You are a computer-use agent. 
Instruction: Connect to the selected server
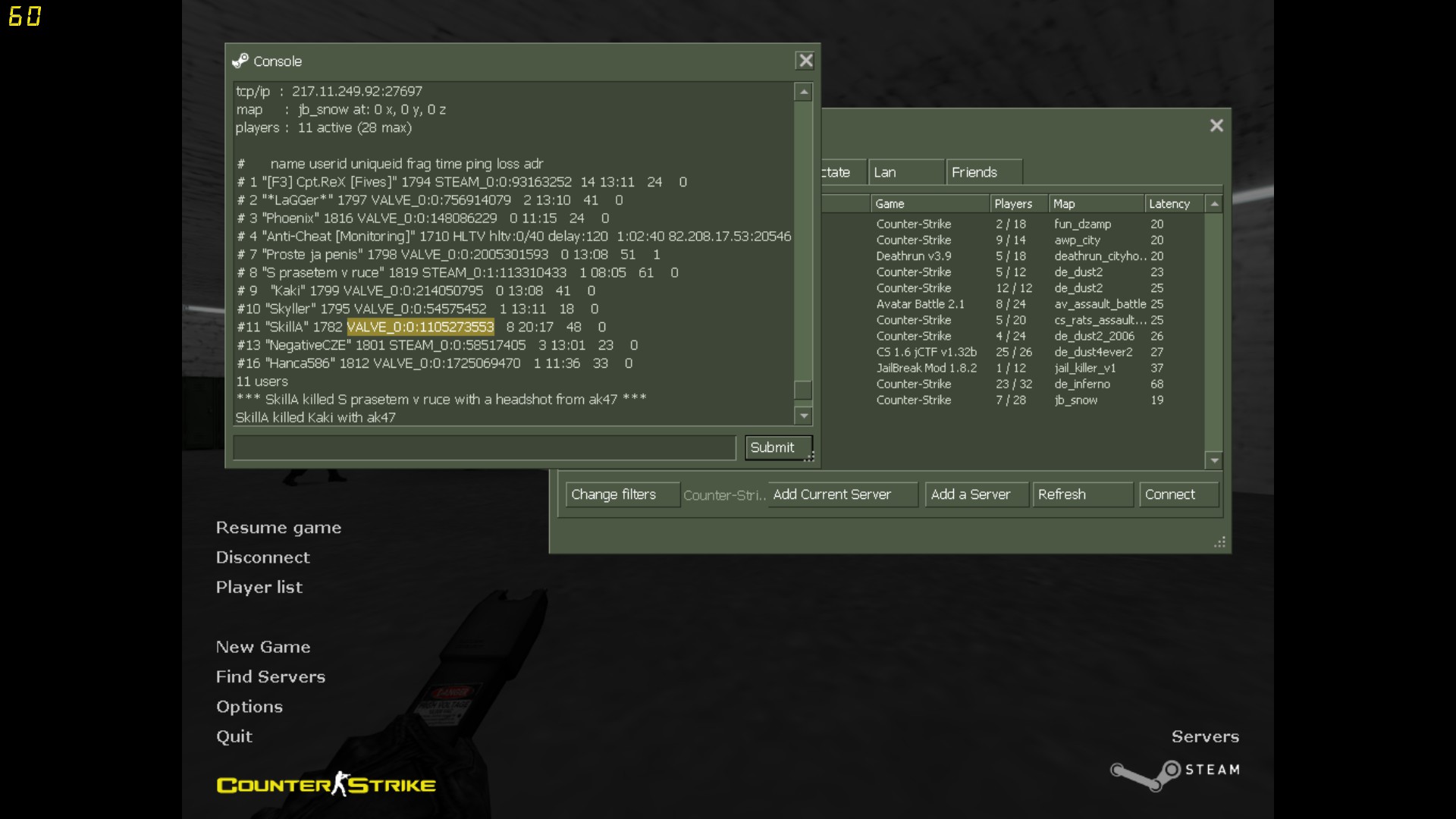click(1179, 494)
